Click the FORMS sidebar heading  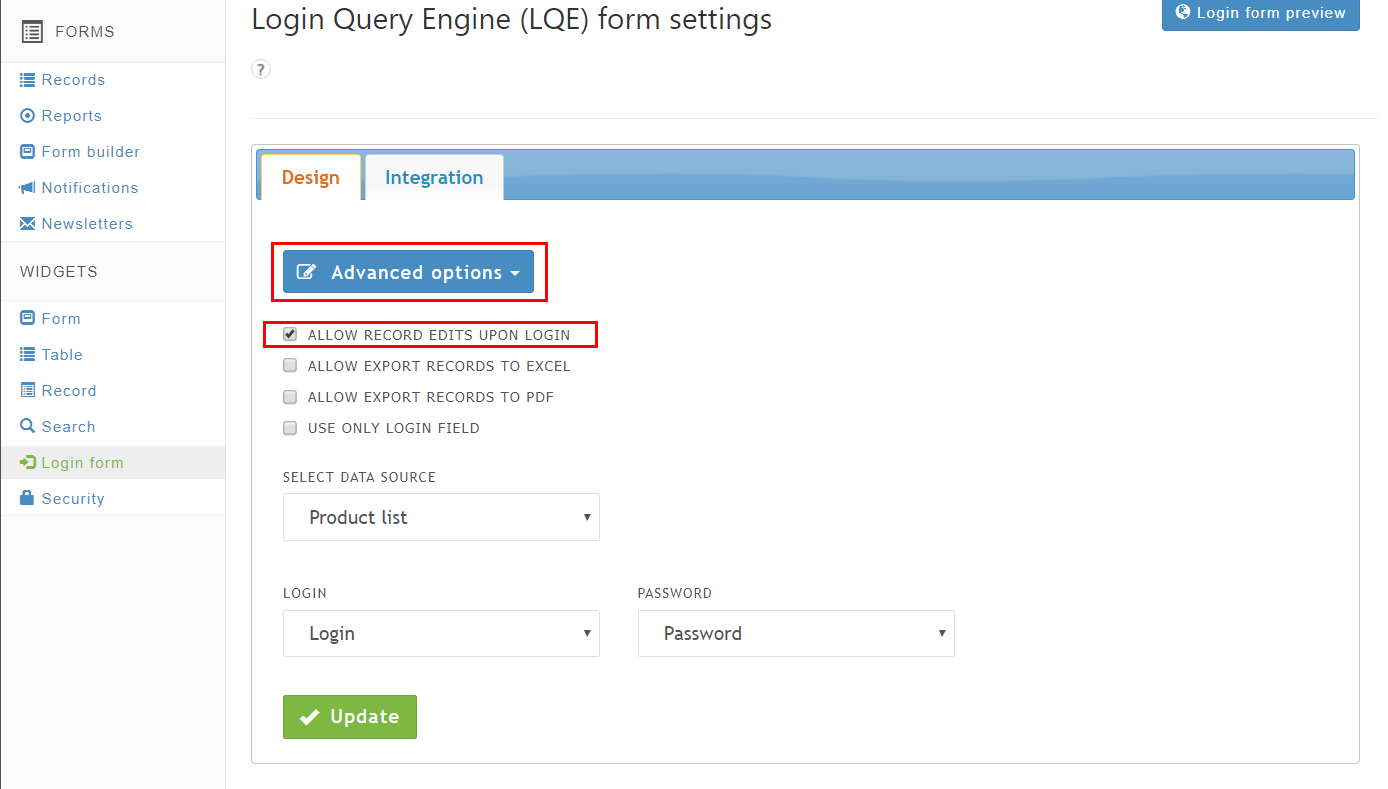click(x=85, y=32)
